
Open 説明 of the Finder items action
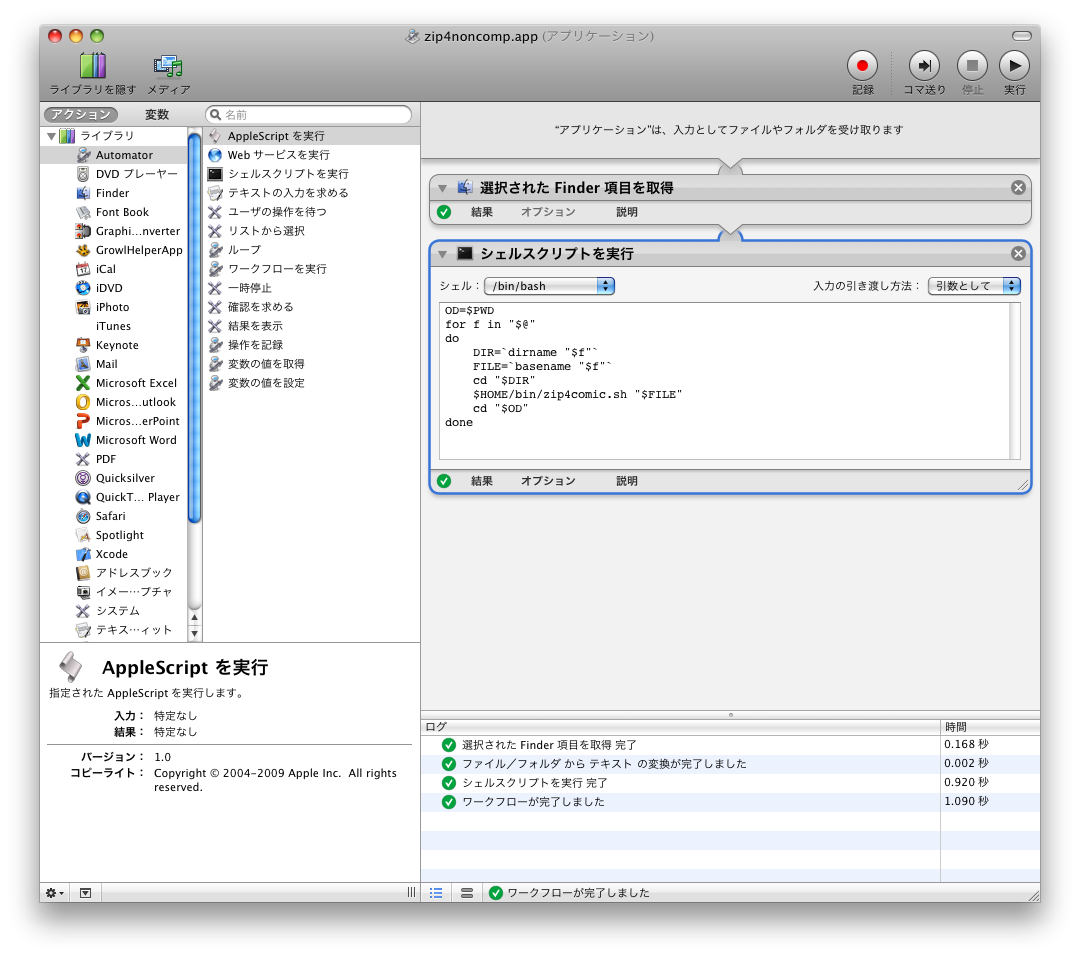[x=627, y=212]
